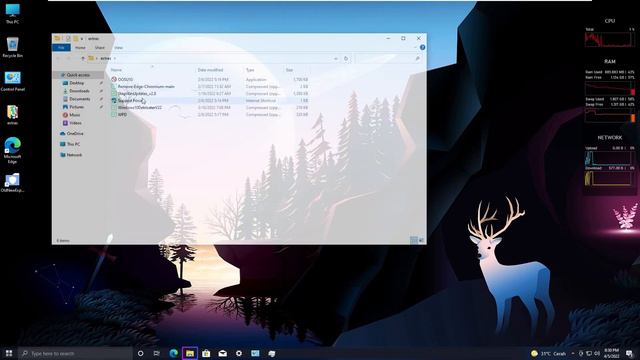Select Quick access in navigation pane

[78, 75]
